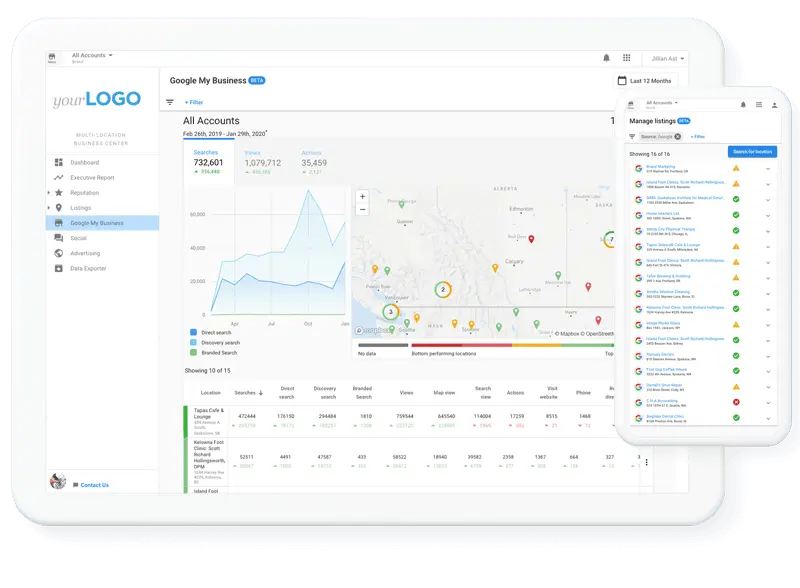This screenshot has width=800, height=588.
Task: Expand the Listings sidebar arrow
Action: [49, 208]
